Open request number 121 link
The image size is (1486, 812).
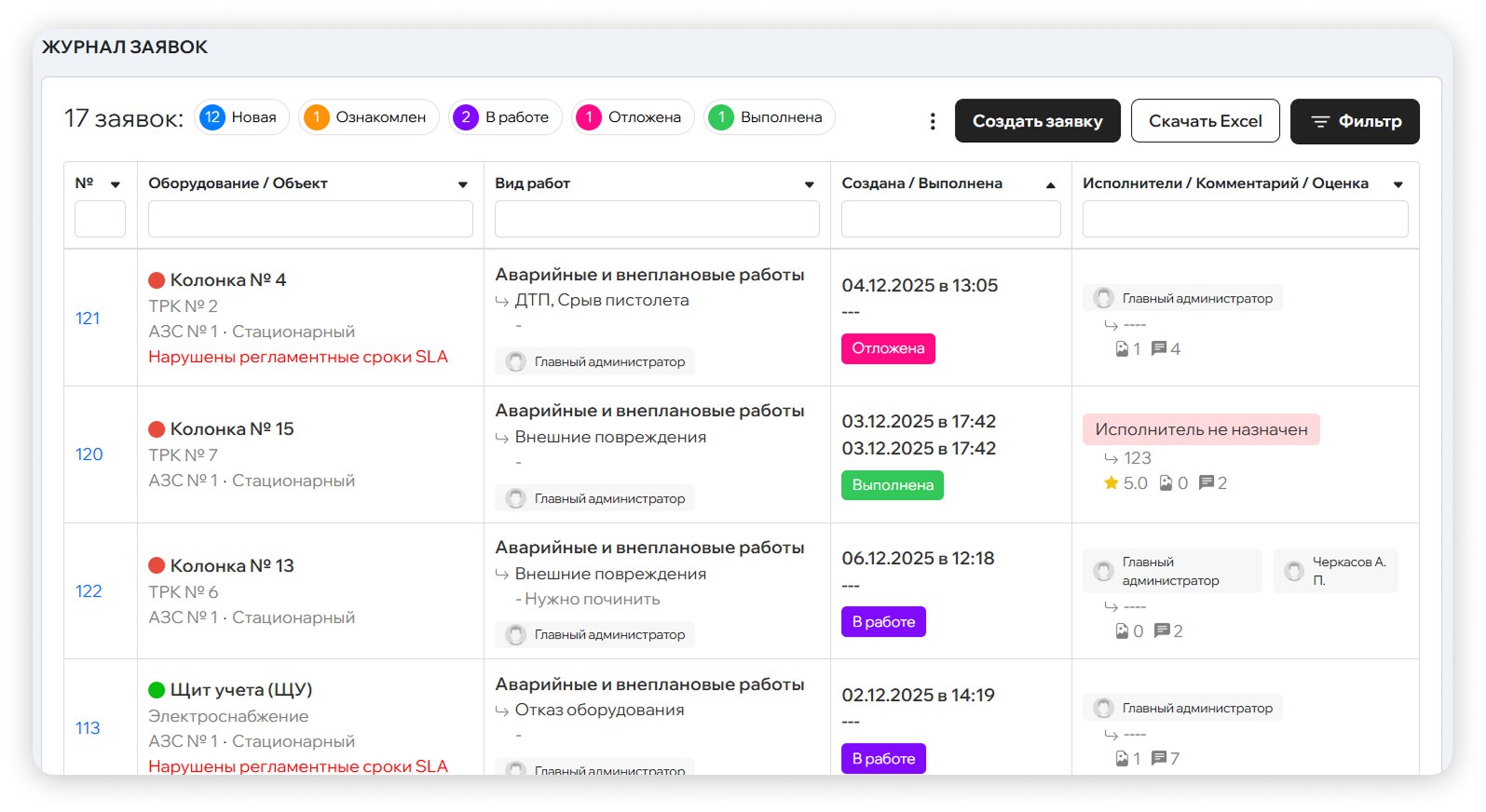(x=88, y=318)
